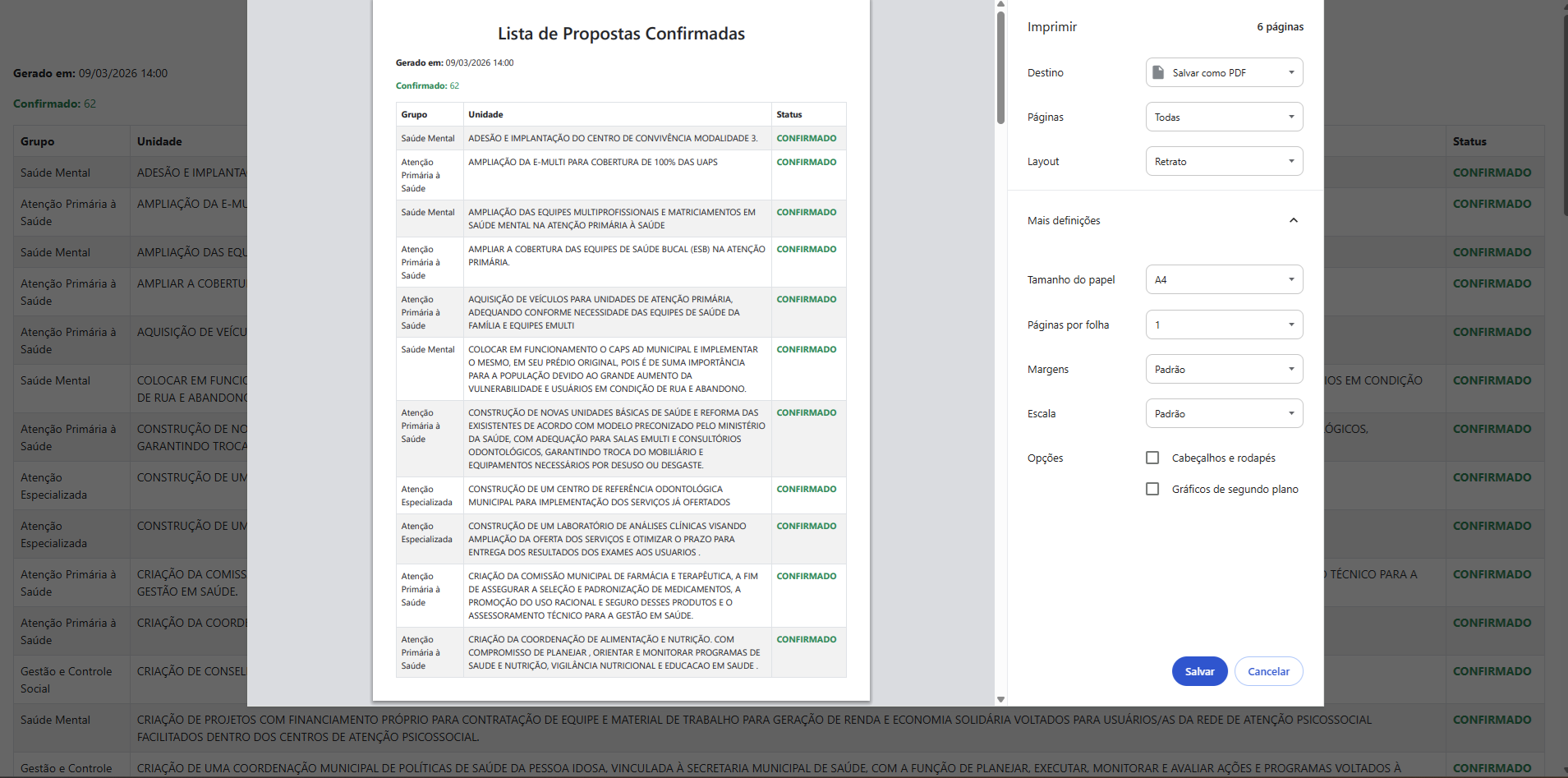Open the Layout dropdown set to Retrato
Screen dimensions: 1568x778
pos(1223,161)
